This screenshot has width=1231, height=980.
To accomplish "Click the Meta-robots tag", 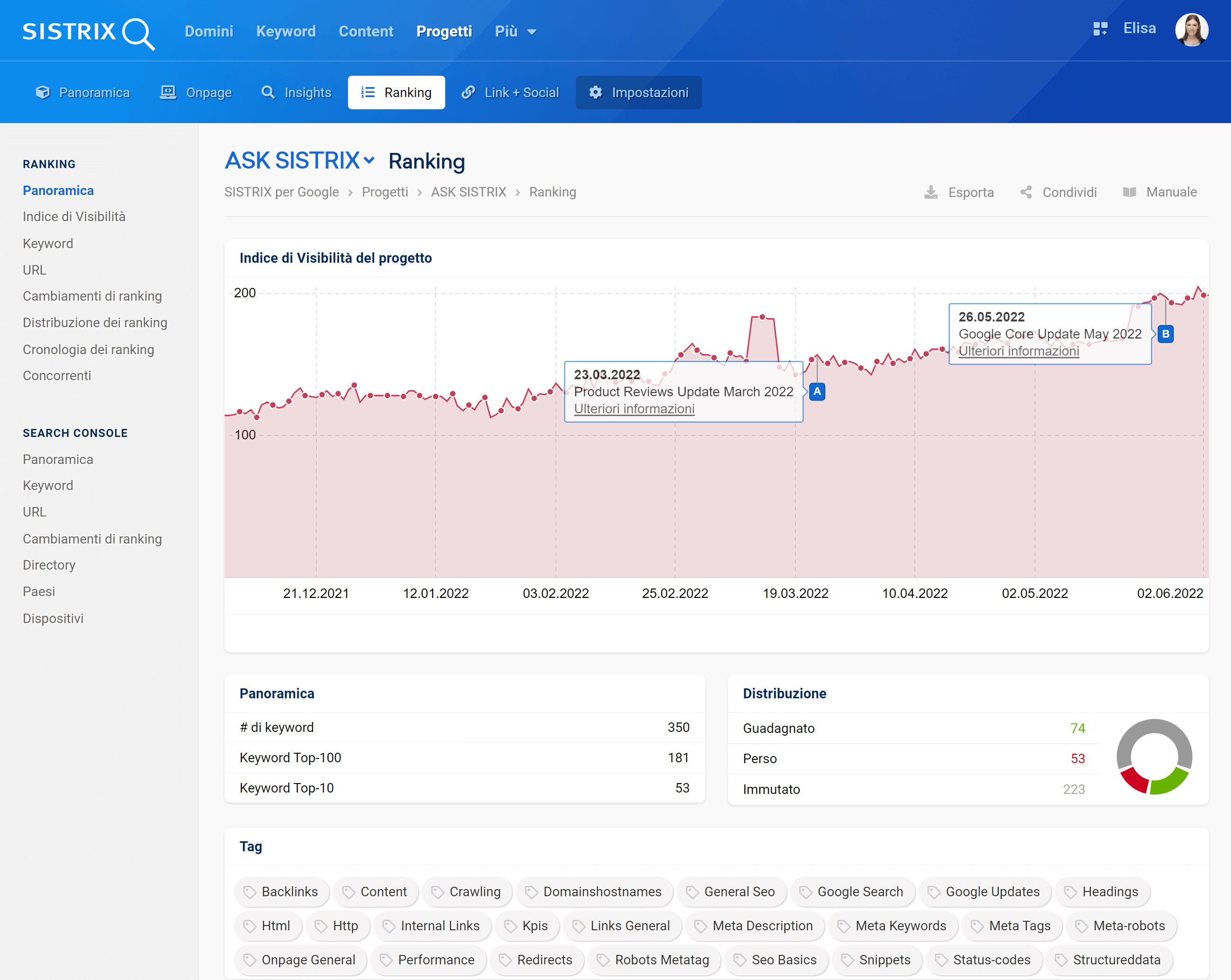I will tap(1121, 926).
